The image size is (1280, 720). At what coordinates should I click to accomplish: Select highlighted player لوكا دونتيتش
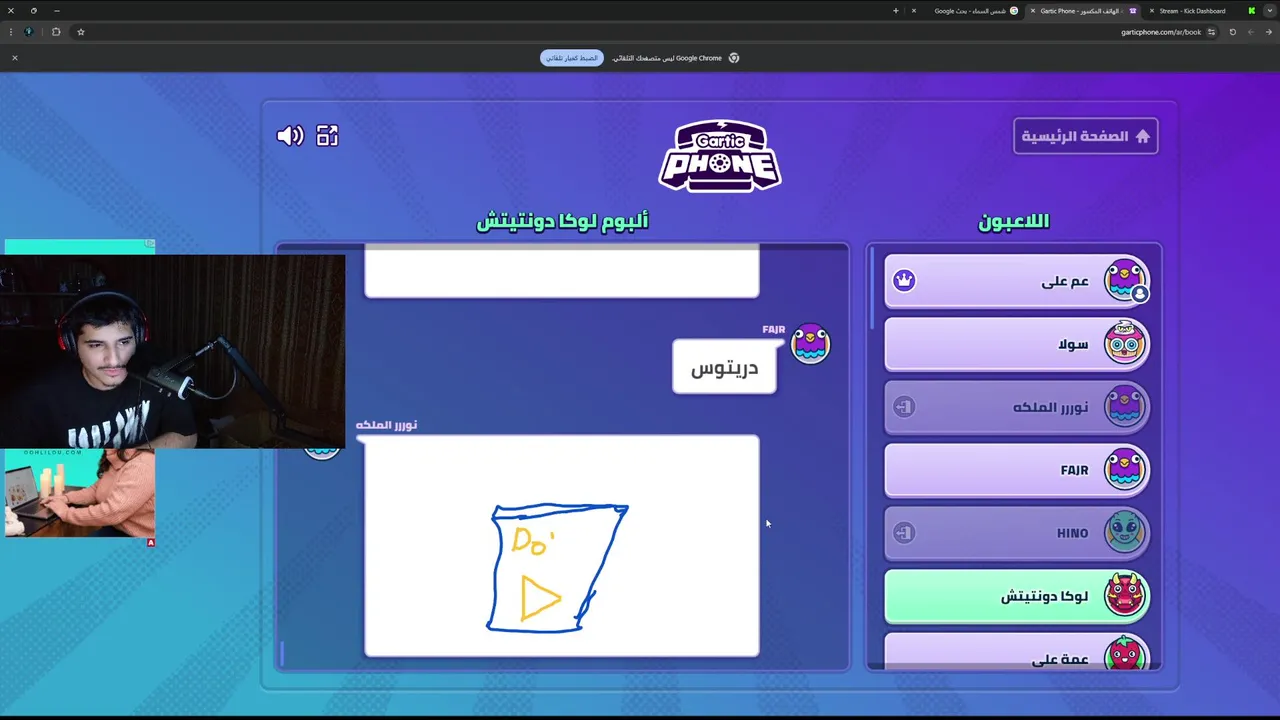coord(1017,596)
